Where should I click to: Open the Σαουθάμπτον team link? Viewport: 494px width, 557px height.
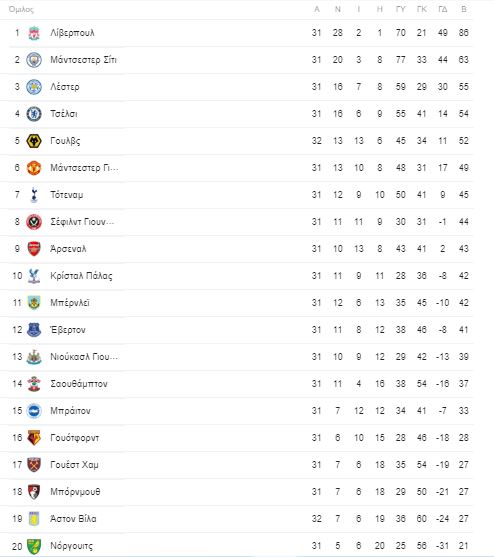[x=79, y=384]
